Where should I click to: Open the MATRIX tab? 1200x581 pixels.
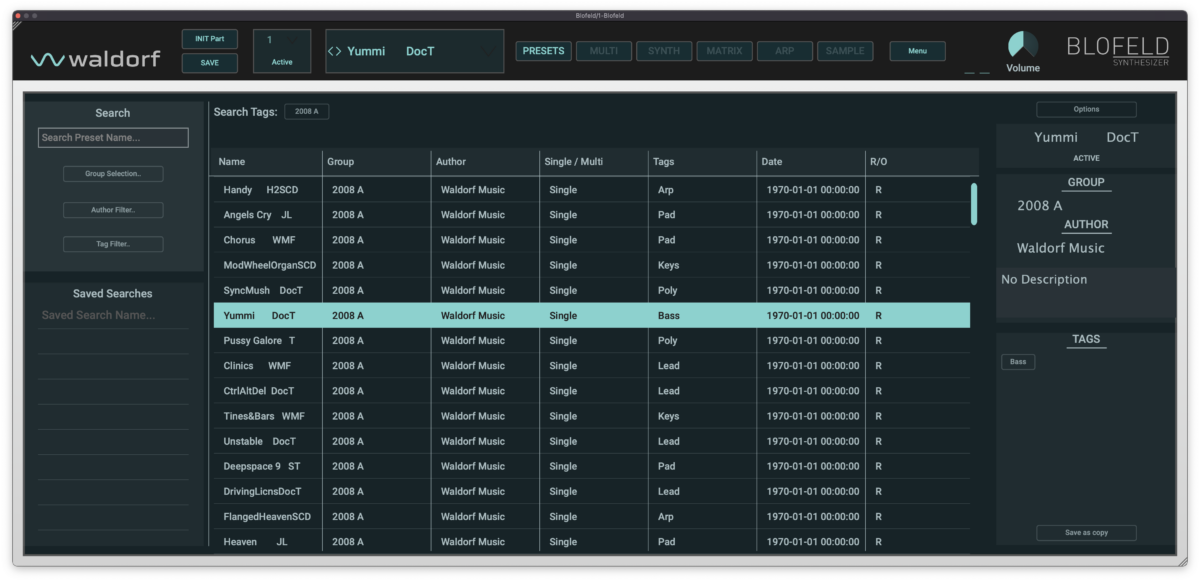coord(724,50)
